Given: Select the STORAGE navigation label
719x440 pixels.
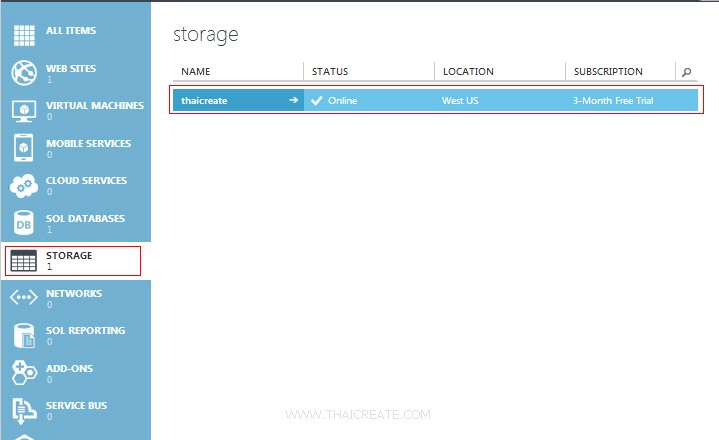Looking at the screenshot, I should point(69,256).
